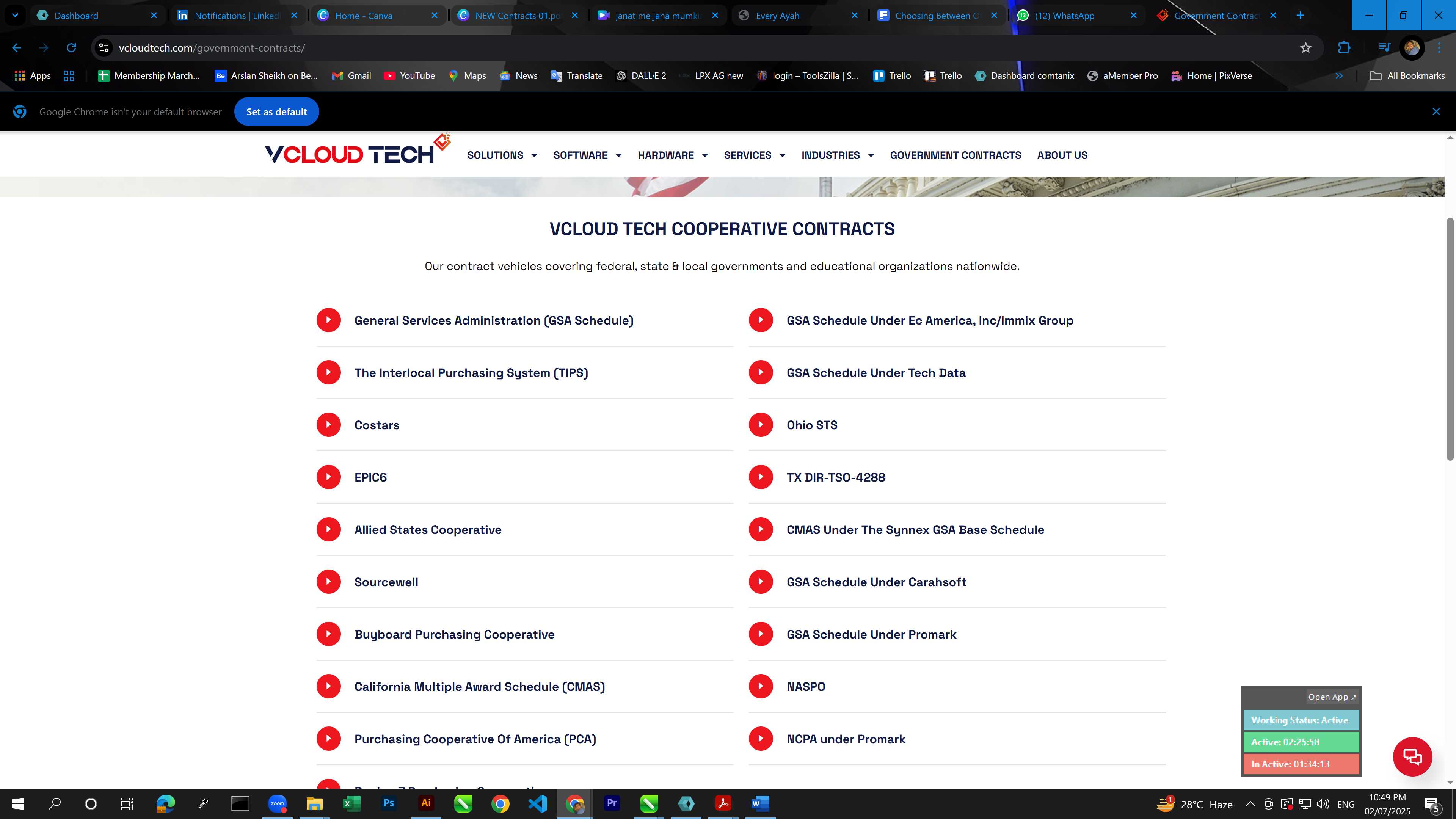
Task: Open CMAS Under The Synnex GSA Base Schedule
Action: tap(915, 530)
